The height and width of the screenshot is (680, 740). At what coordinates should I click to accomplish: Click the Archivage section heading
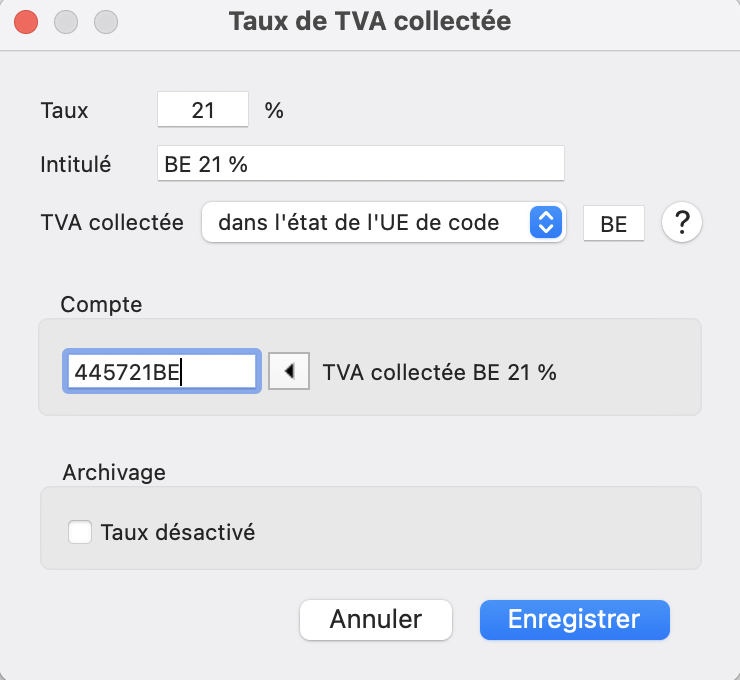point(114,472)
